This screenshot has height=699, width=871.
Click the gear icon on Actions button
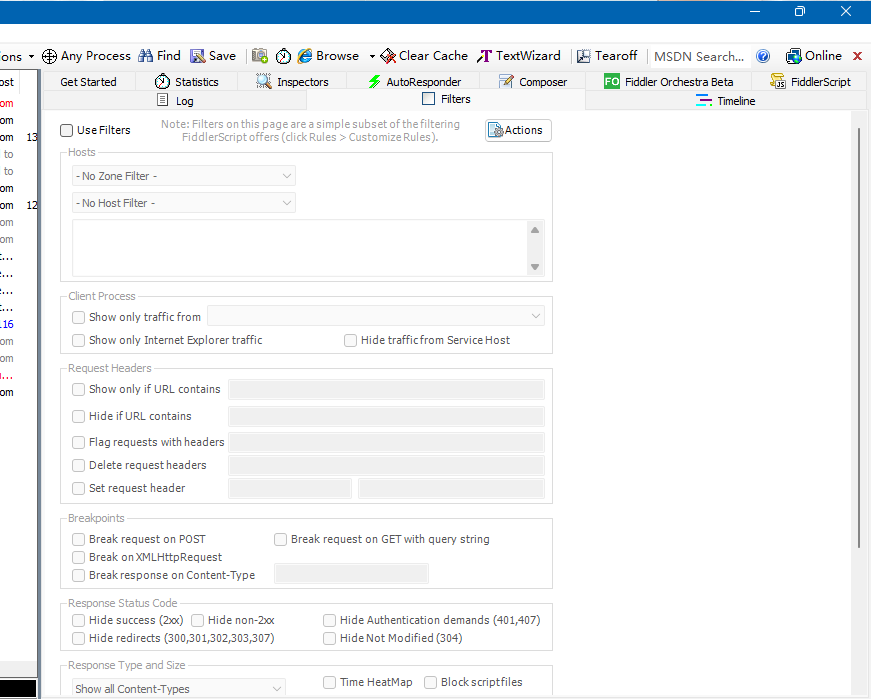point(495,130)
